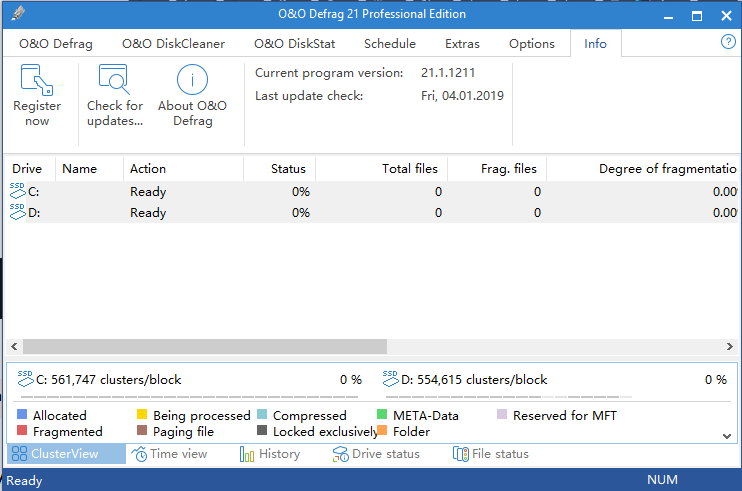Click the D: cluster block bar
The image size is (742, 491).
coord(509,397)
